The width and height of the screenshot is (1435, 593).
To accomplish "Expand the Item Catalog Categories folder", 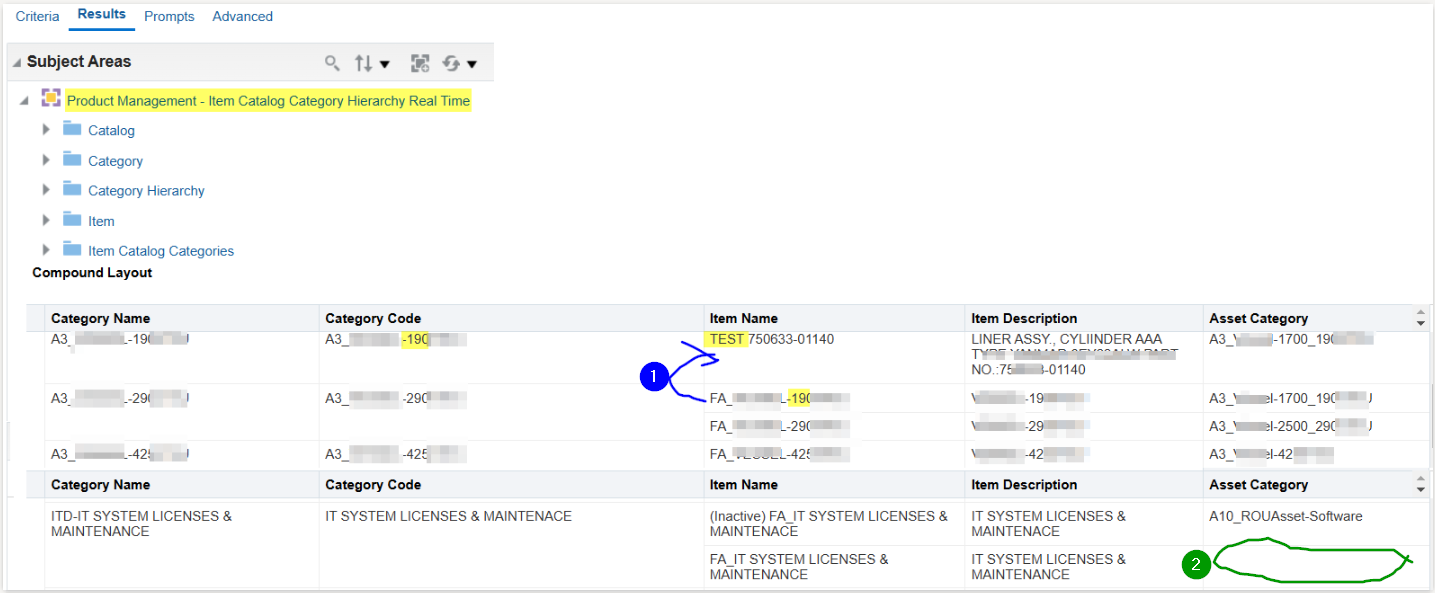I will [46, 250].
